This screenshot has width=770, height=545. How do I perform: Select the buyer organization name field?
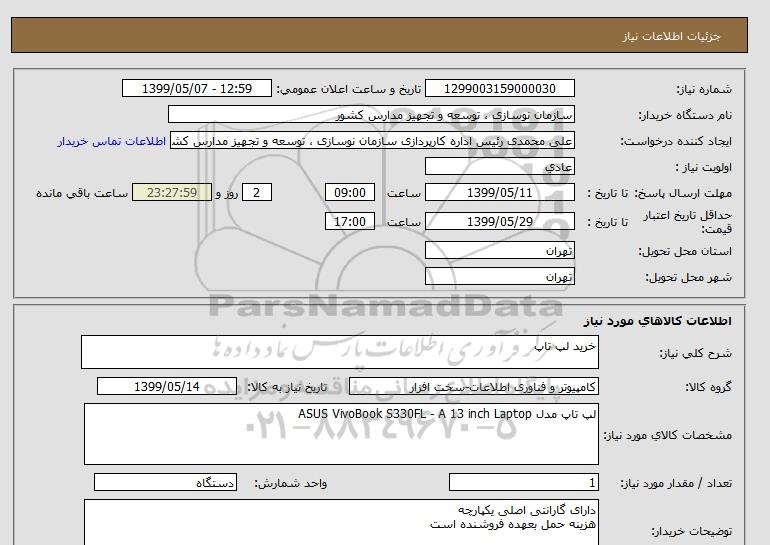coord(371,114)
